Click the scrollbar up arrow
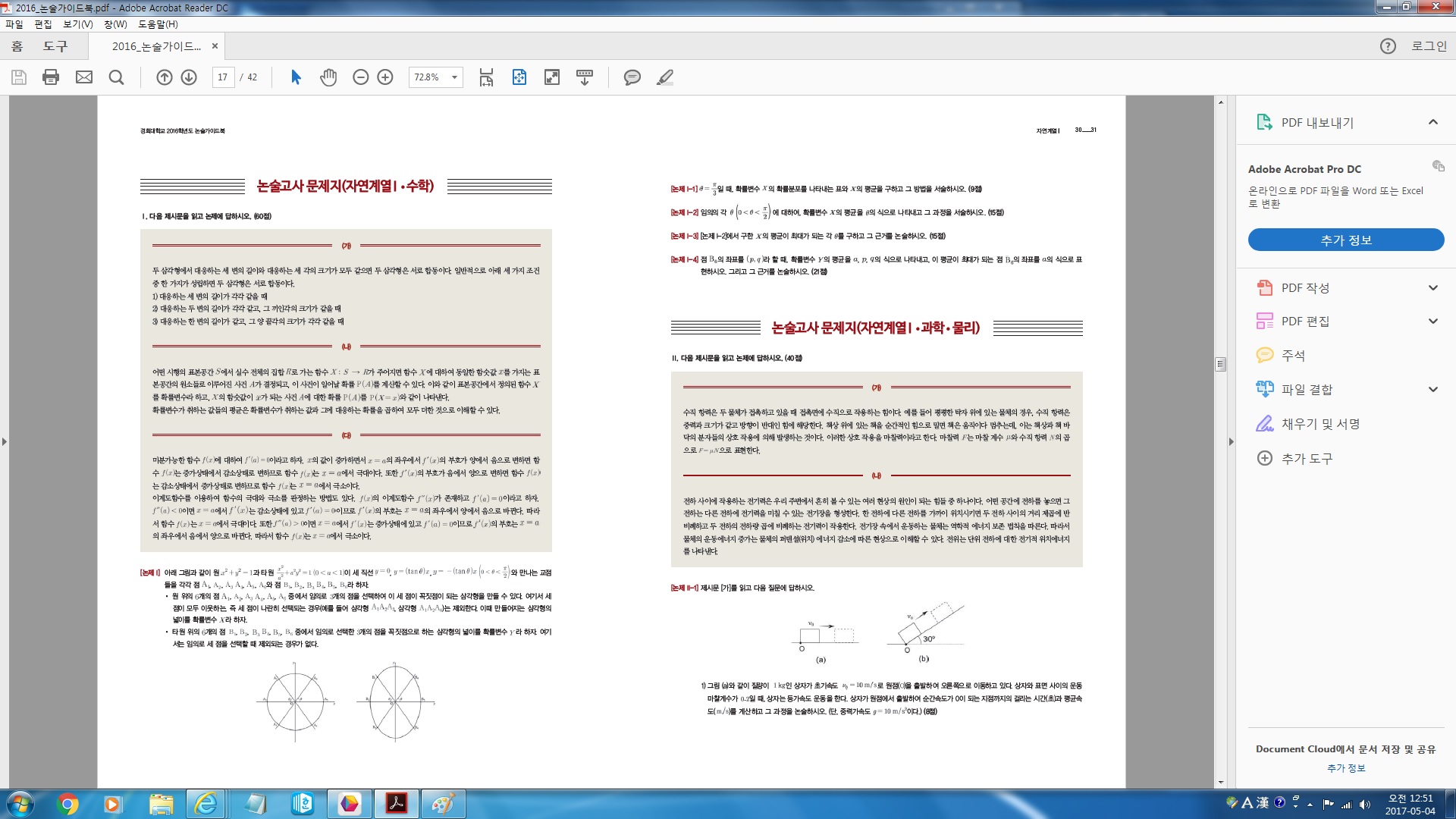1456x819 pixels. [x=1220, y=102]
